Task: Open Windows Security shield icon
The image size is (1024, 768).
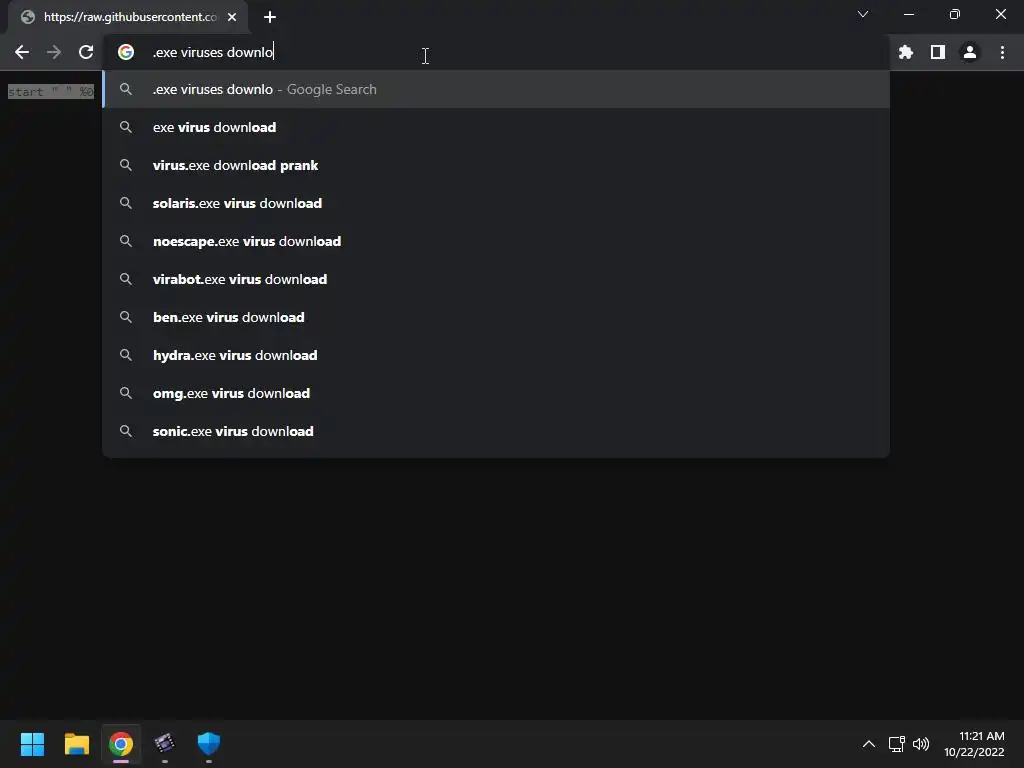Action: 209,743
